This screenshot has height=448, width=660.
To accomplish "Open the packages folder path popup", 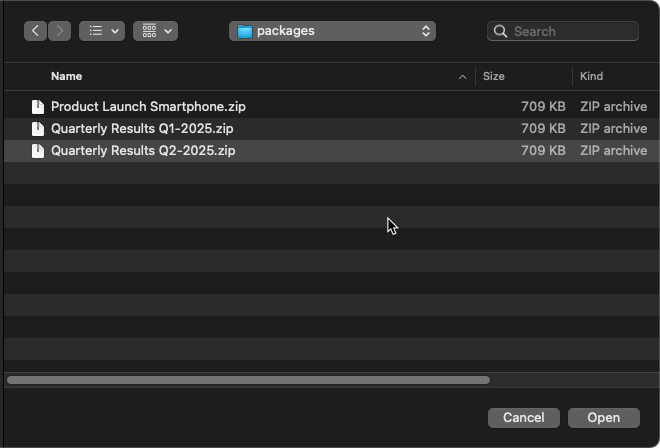I will click(x=332, y=31).
